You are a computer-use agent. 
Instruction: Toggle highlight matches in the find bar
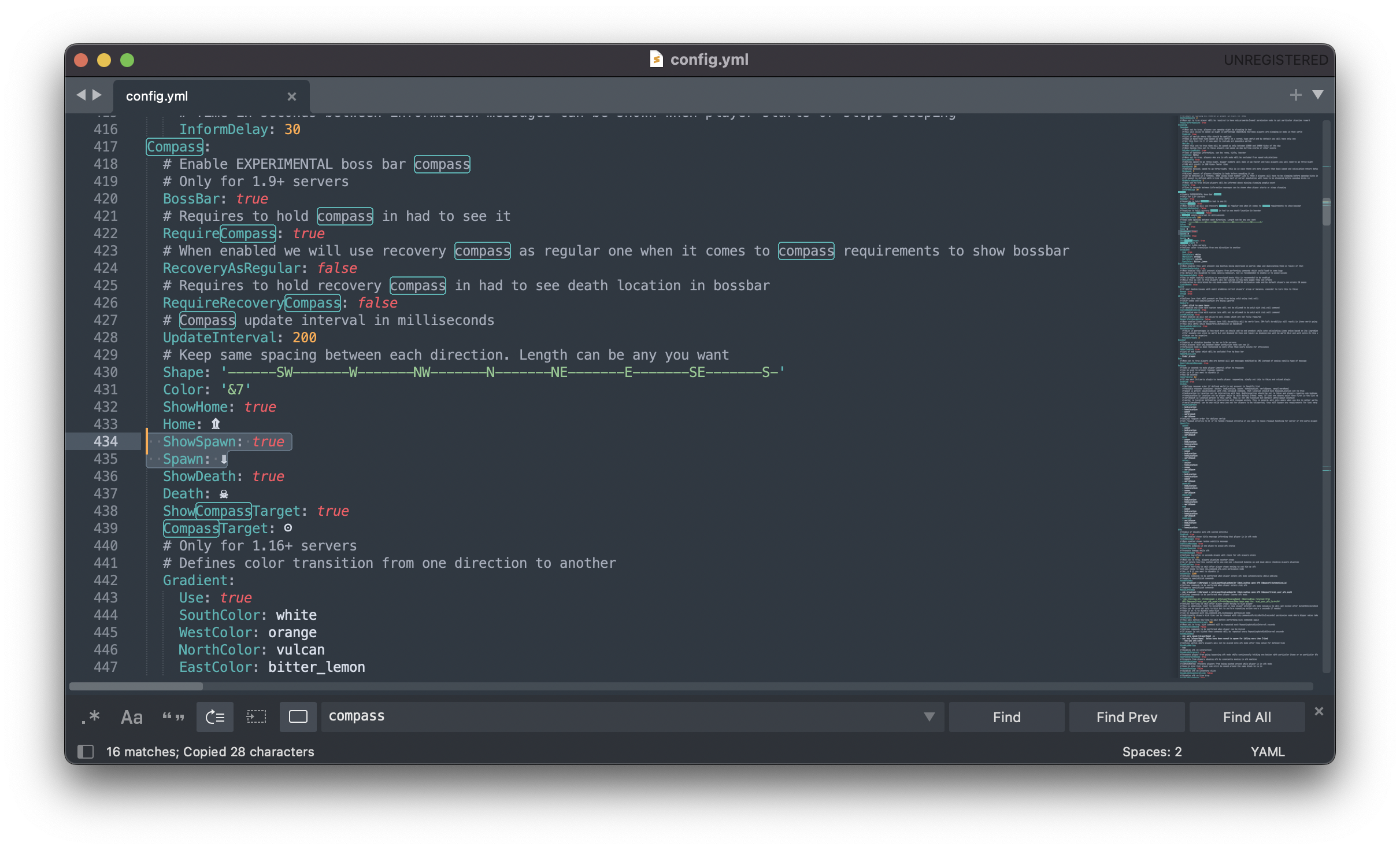[x=298, y=716]
